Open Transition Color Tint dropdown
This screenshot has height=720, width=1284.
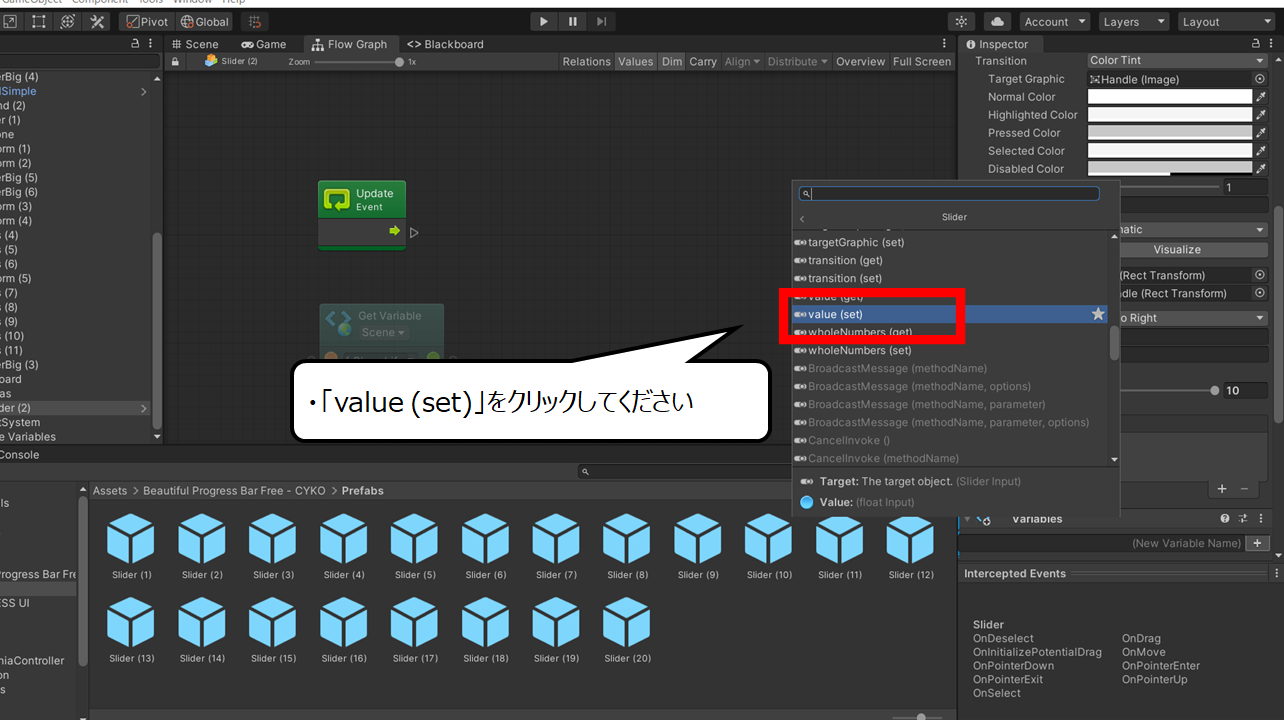click(1178, 61)
